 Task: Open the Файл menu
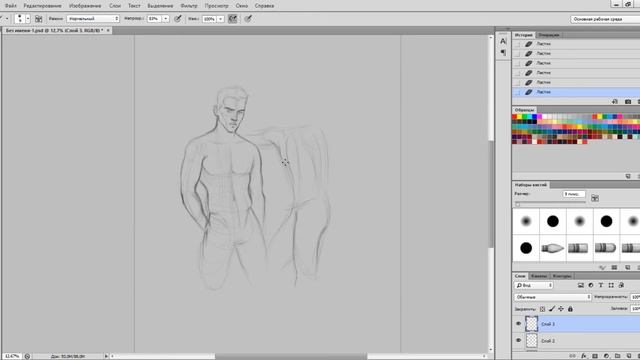(11, 6)
